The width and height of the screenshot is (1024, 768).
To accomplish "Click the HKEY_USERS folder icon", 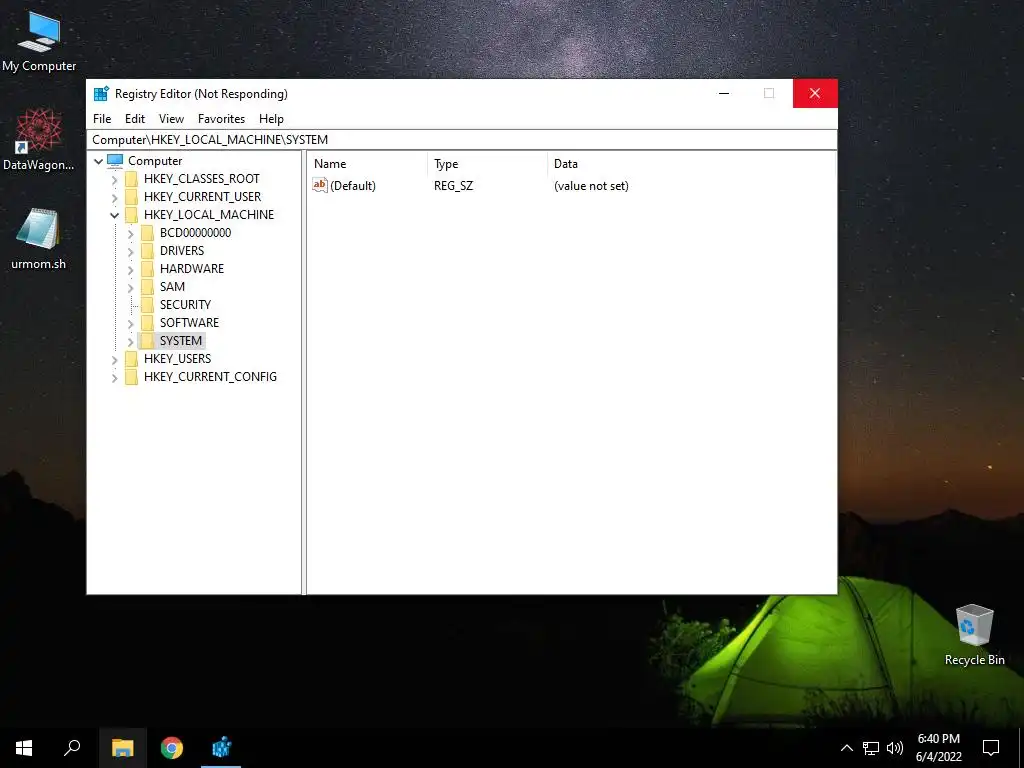I will pyautogui.click(x=131, y=359).
